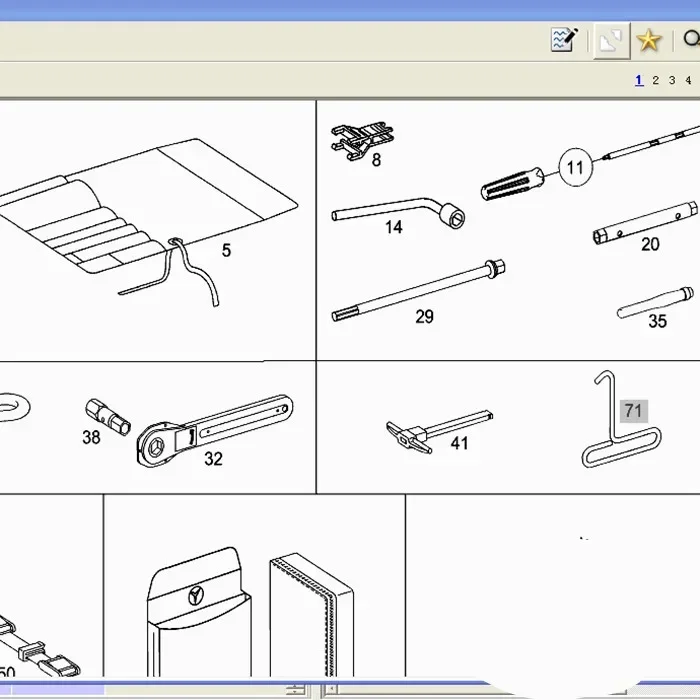The width and height of the screenshot is (700, 700).
Task: Select part number 32 ratchet wrench
Action: [x=213, y=458]
